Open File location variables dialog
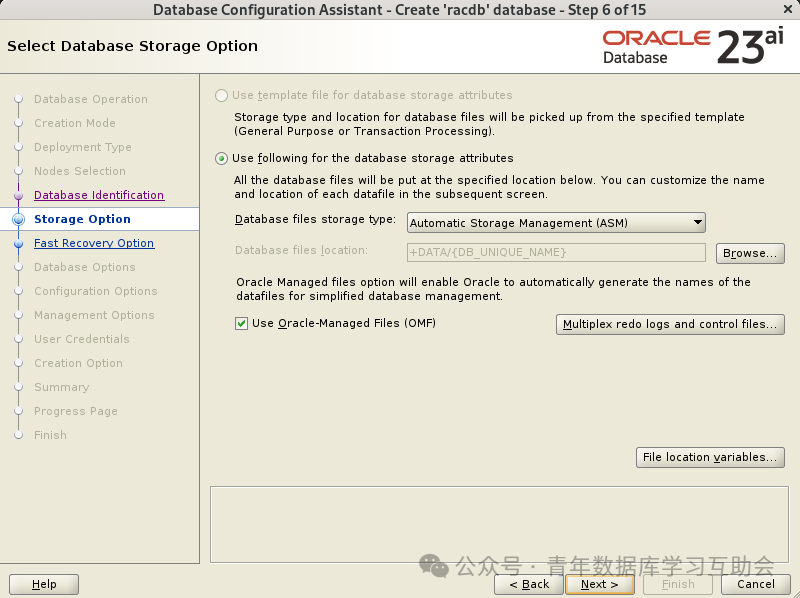The height and width of the screenshot is (598, 800). pos(710,457)
